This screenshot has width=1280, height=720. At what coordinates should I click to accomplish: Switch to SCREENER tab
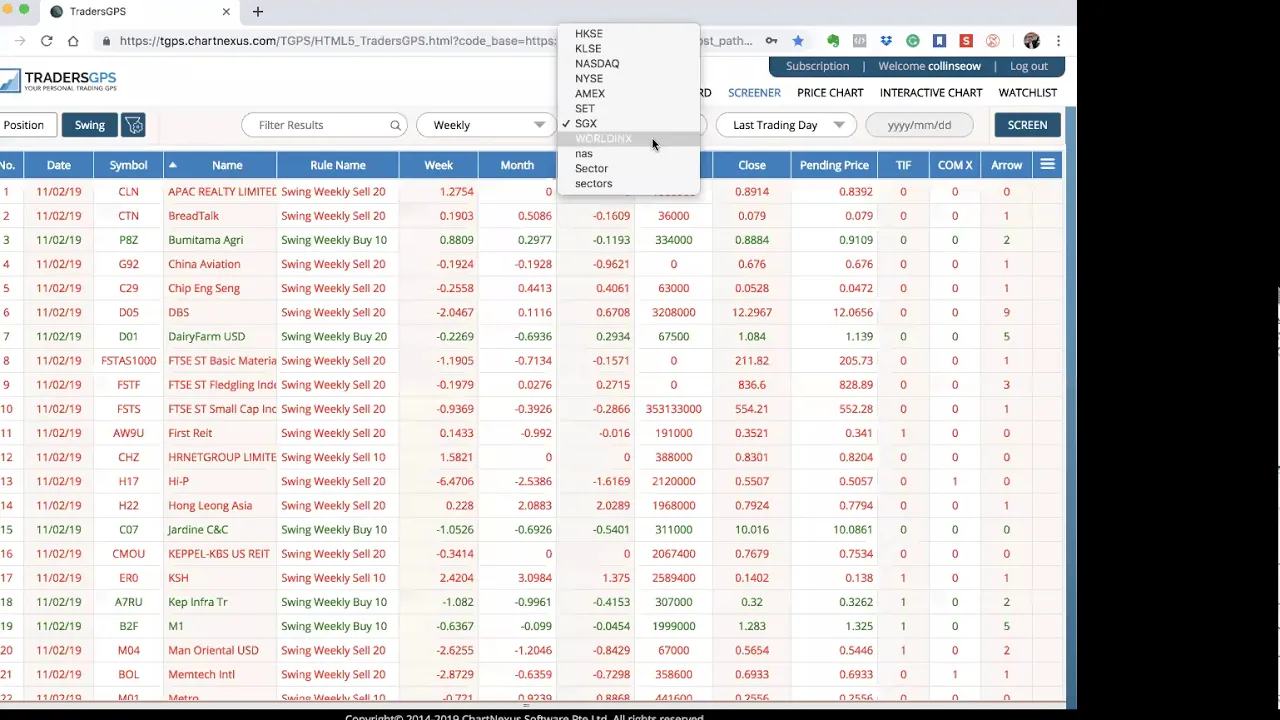(x=754, y=93)
